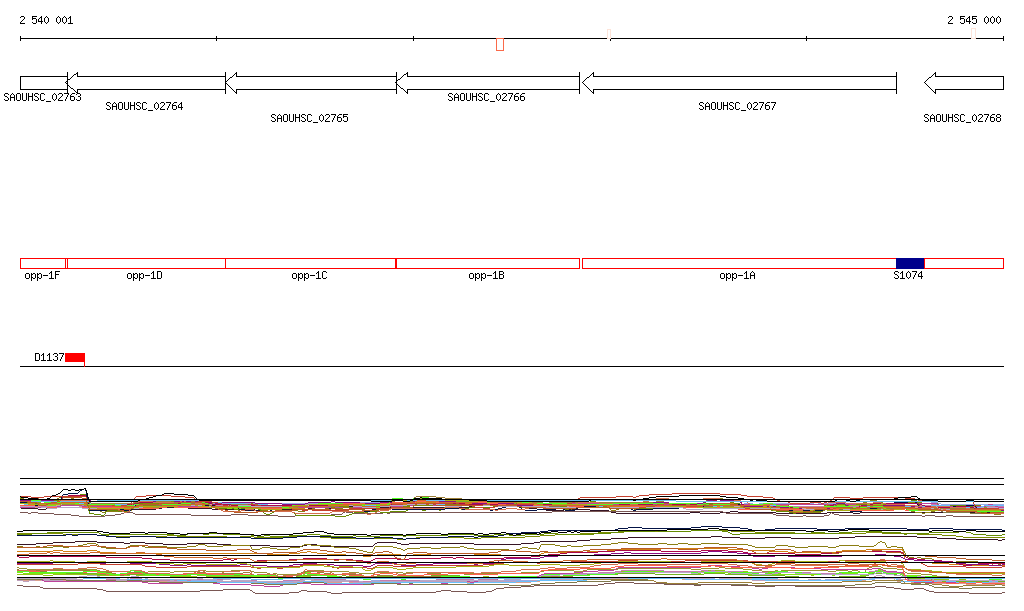Viewport: 1024px width, 611px height.
Task: Click the S1074 label text
Action: [x=908, y=275]
